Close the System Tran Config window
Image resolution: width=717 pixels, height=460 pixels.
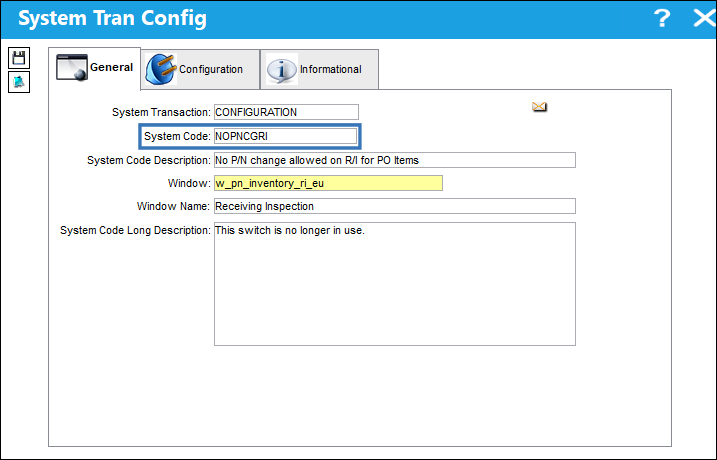click(704, 18)
